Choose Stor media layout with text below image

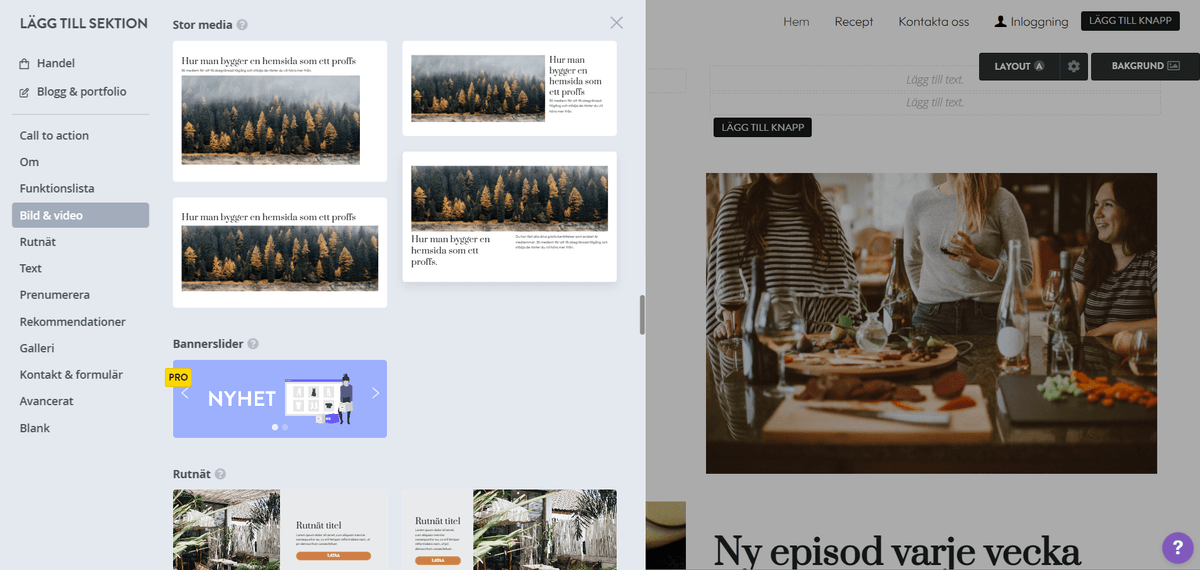(509, 217)
